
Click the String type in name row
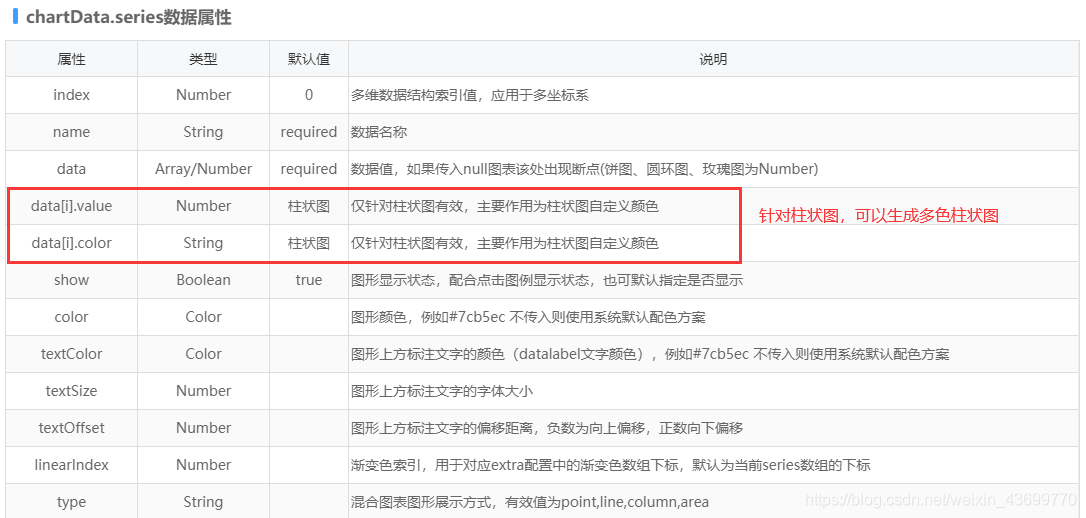[x=203, y=132]
